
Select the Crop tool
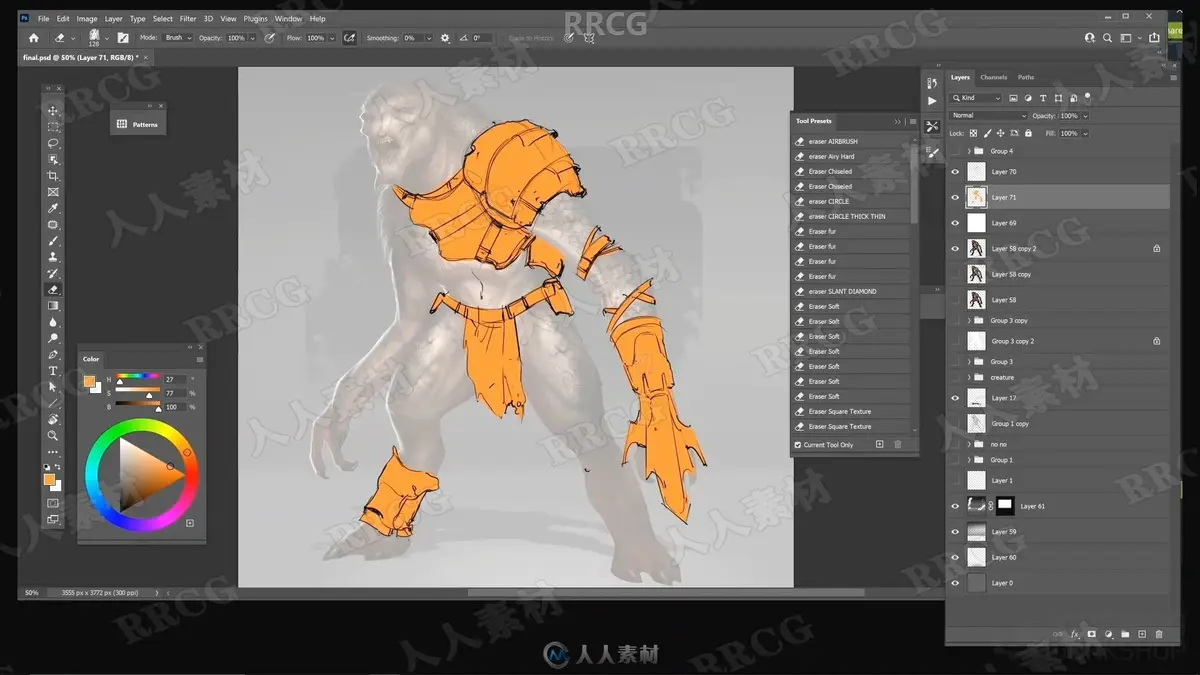point(53,176)
